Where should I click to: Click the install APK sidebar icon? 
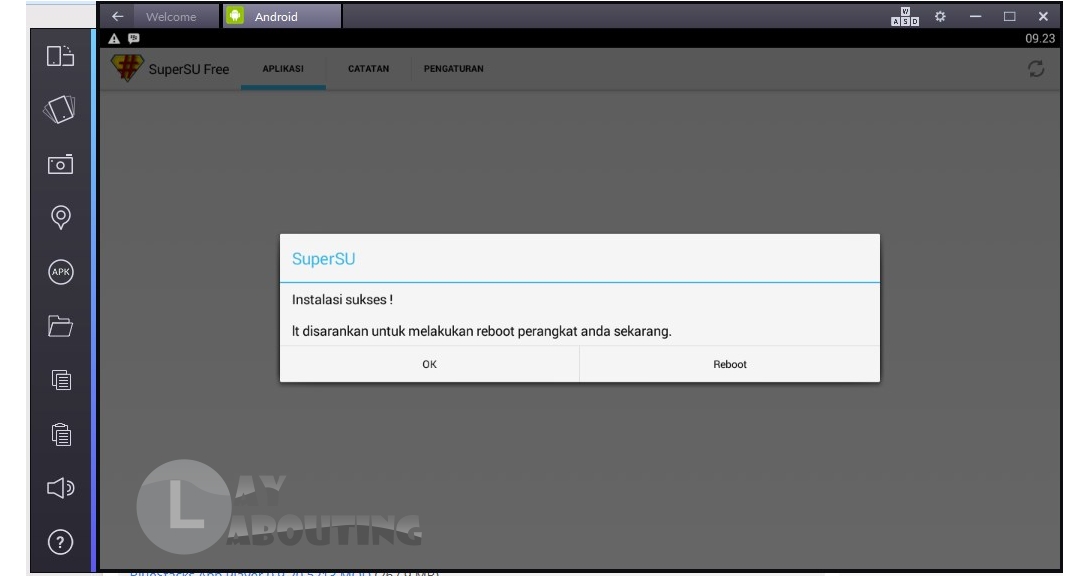point(60,272)
